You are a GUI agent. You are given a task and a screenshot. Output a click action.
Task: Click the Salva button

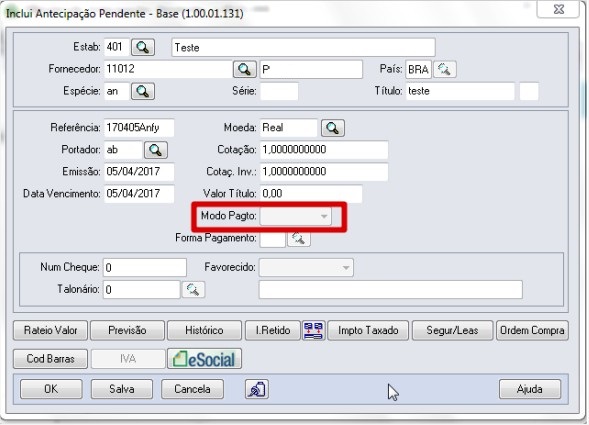coord(122,389)
